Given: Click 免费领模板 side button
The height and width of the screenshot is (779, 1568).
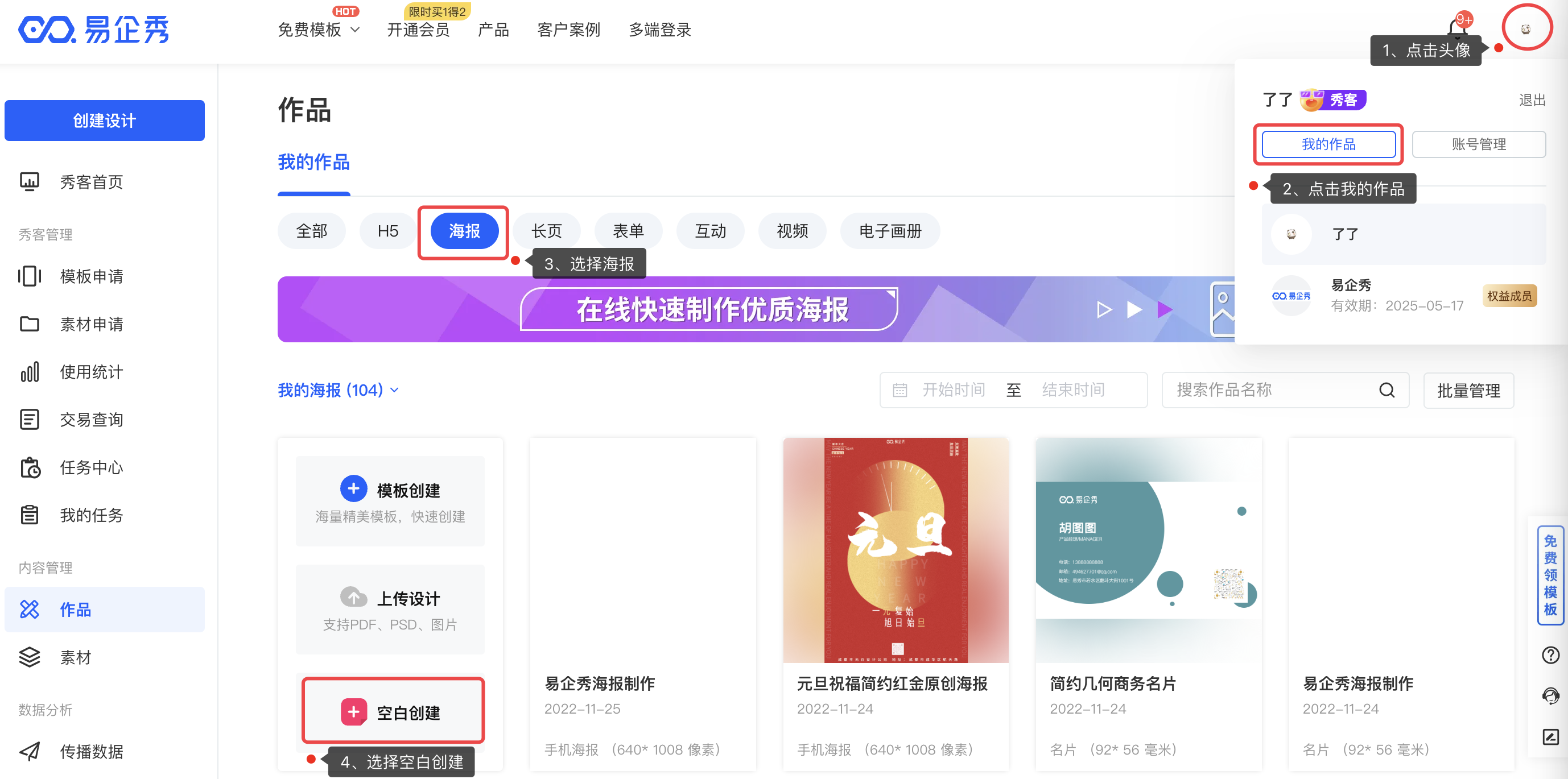Looking at the screenshot, I should 1550,575.
